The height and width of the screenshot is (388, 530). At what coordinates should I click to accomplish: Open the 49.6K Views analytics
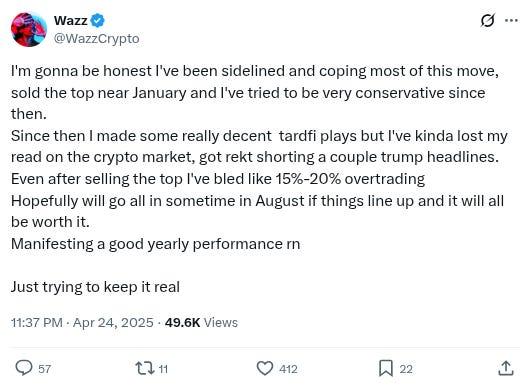click(x=201, y=322)
